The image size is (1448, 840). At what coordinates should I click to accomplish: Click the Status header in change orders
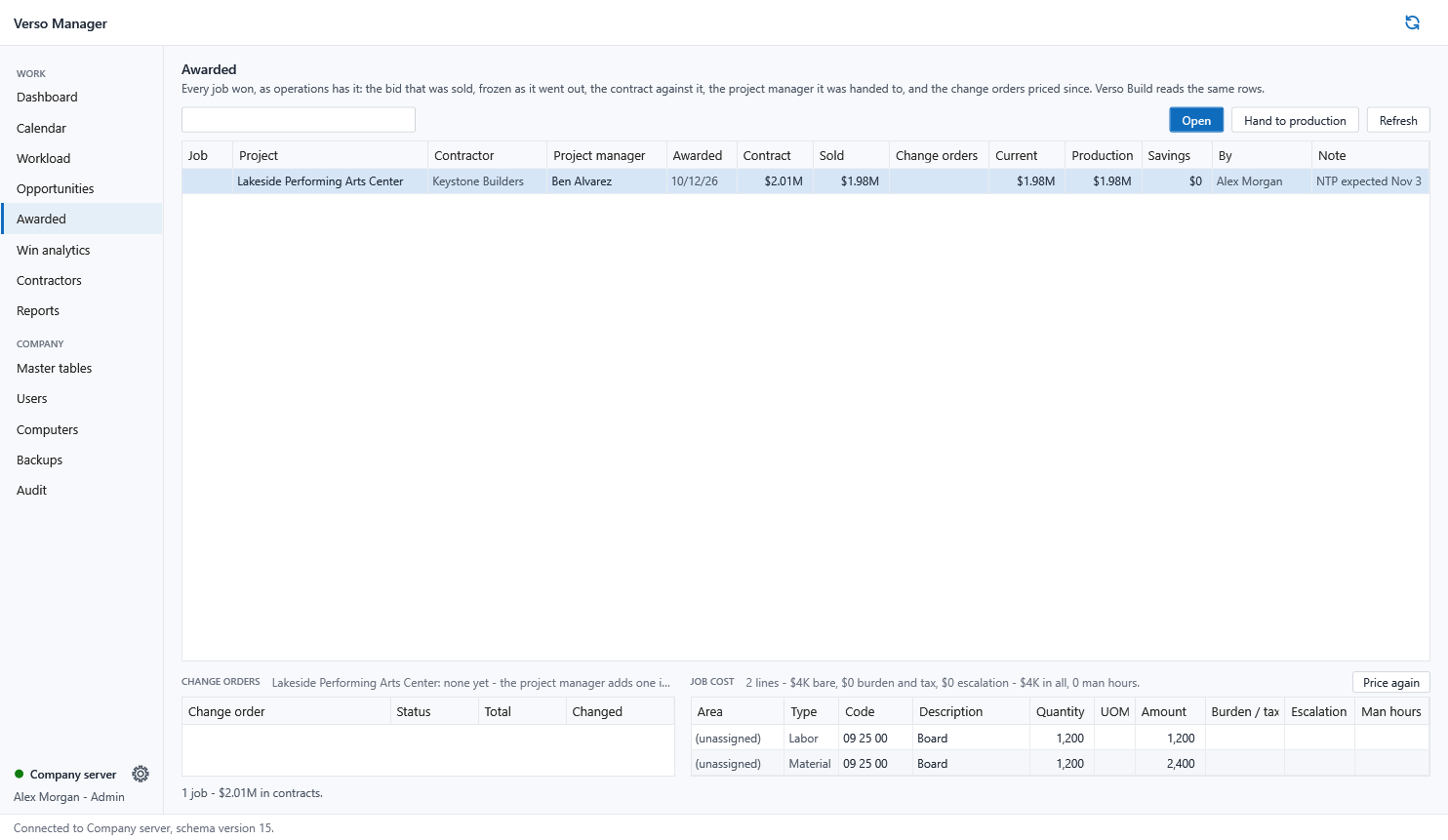click(434, 711)
